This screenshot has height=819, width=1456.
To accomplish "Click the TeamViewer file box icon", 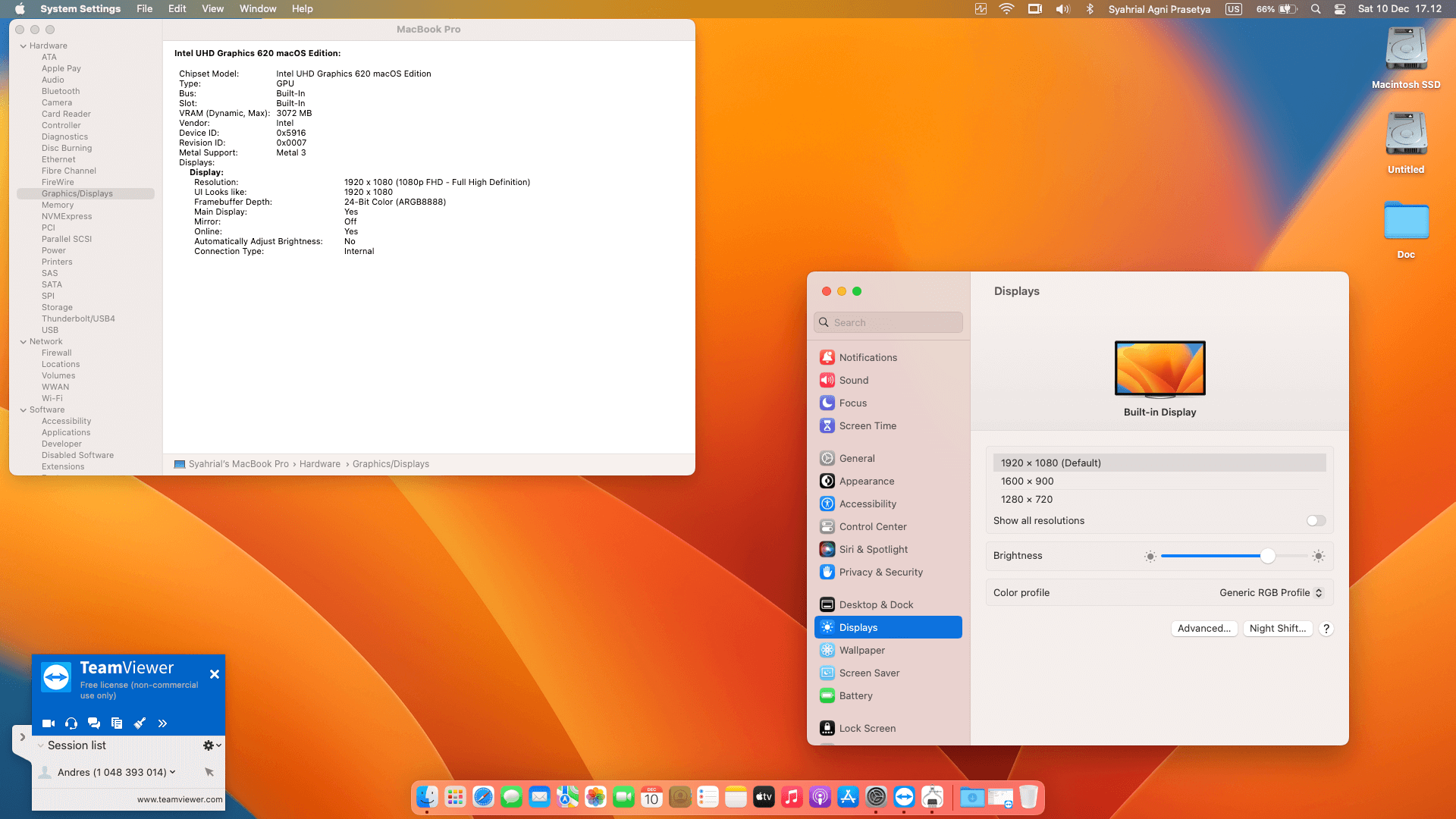I will [x=117, y=723].
